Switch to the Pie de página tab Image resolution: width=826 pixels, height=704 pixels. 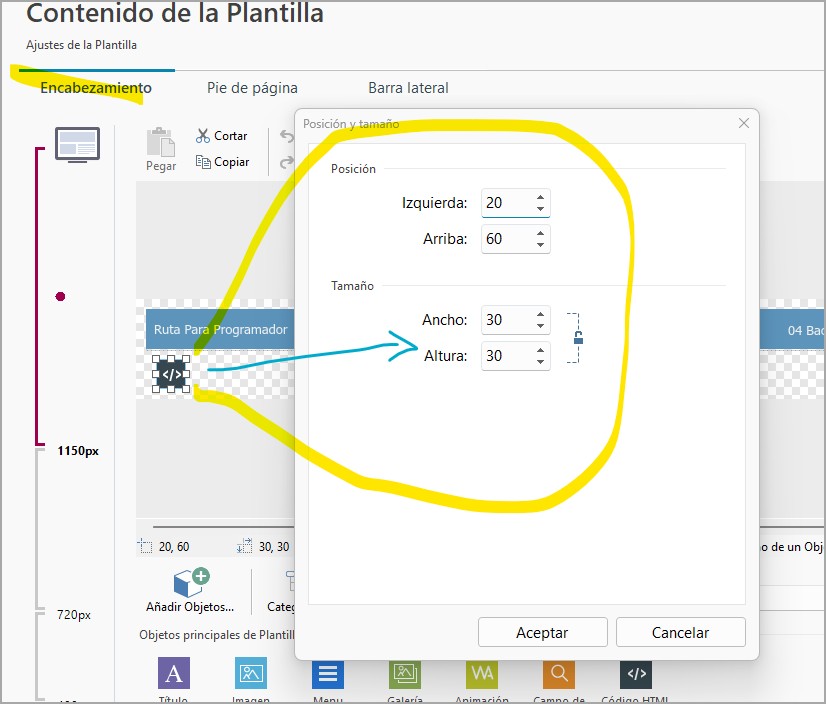click(252, 88)
